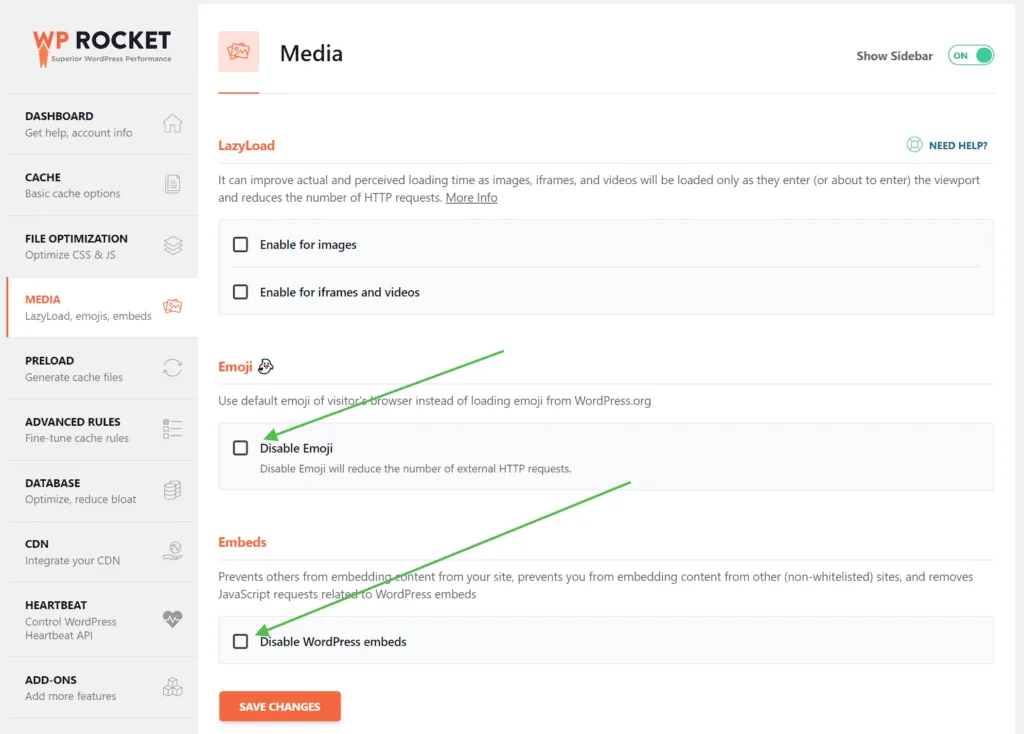The width and height of the screenshot is (1024, 734).
Task: Click the Media photo icon in sidebar
Action: tap(172, 306)
